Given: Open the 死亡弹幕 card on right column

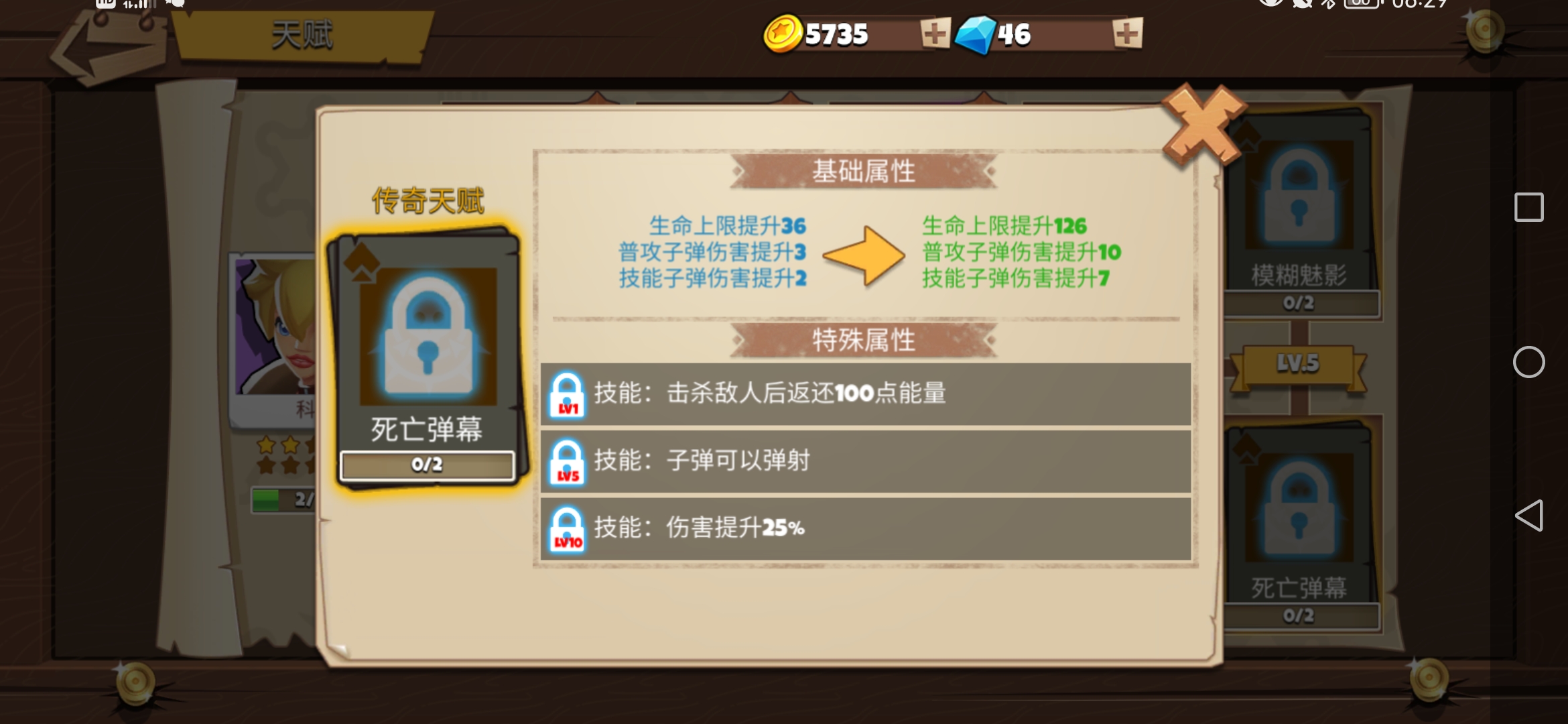Looking at the screenshot, I should pyautogui.click(x=1300, y=524).
